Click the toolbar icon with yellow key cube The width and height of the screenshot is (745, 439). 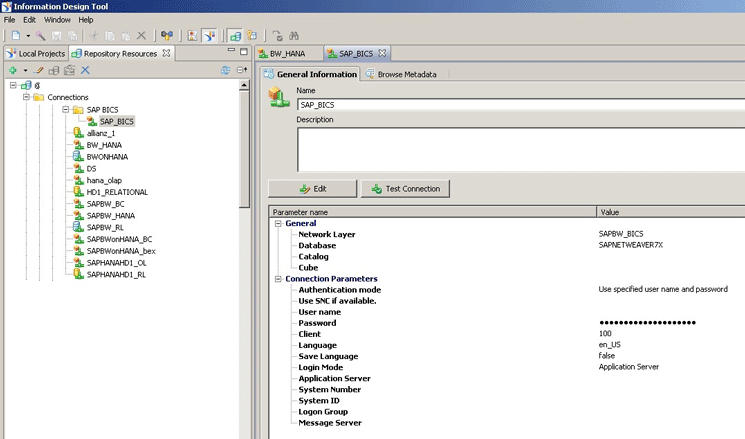251,36
